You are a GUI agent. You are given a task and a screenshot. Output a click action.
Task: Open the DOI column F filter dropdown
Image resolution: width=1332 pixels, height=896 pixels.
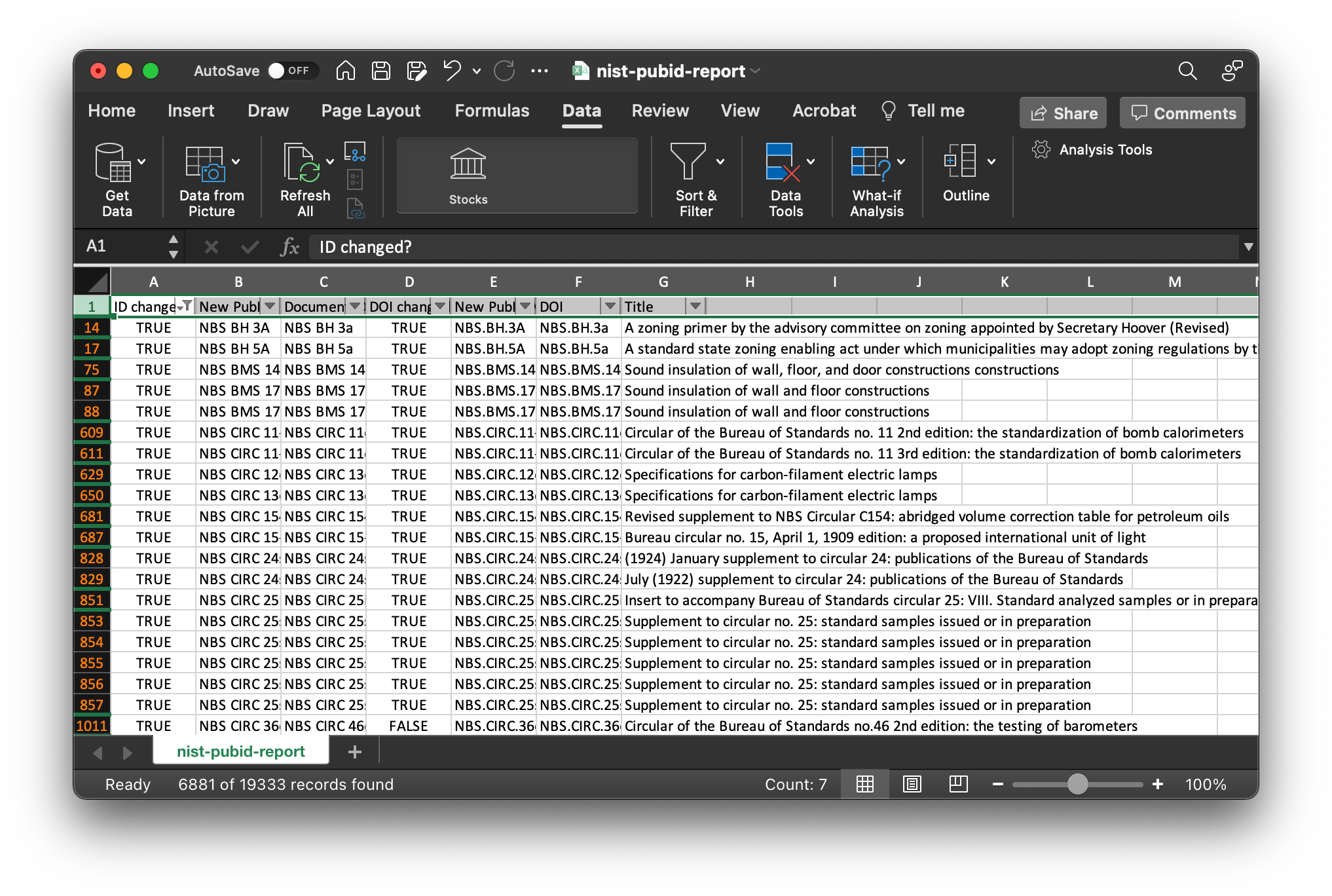tap(610, 306)
